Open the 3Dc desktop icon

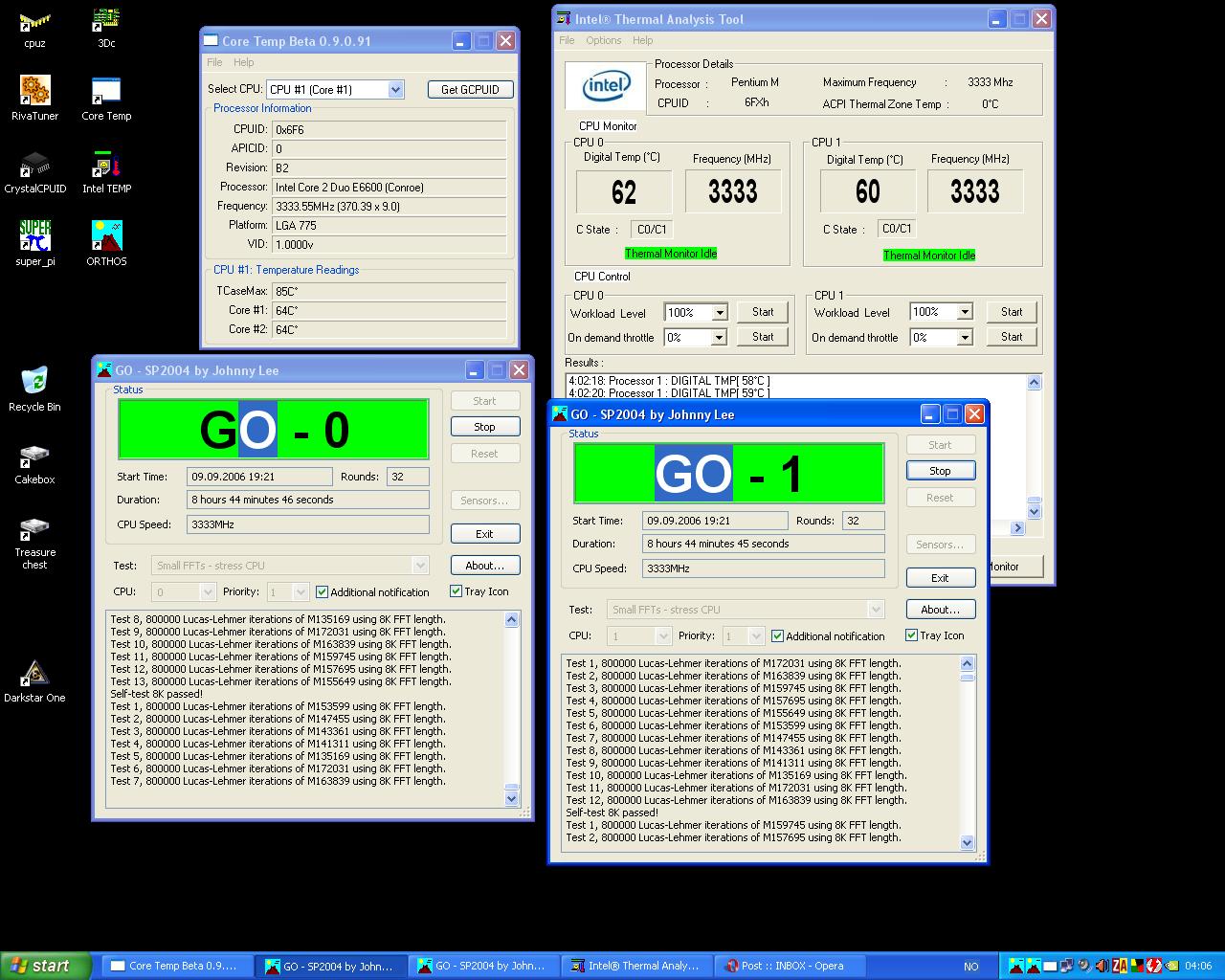click(106, 28)
